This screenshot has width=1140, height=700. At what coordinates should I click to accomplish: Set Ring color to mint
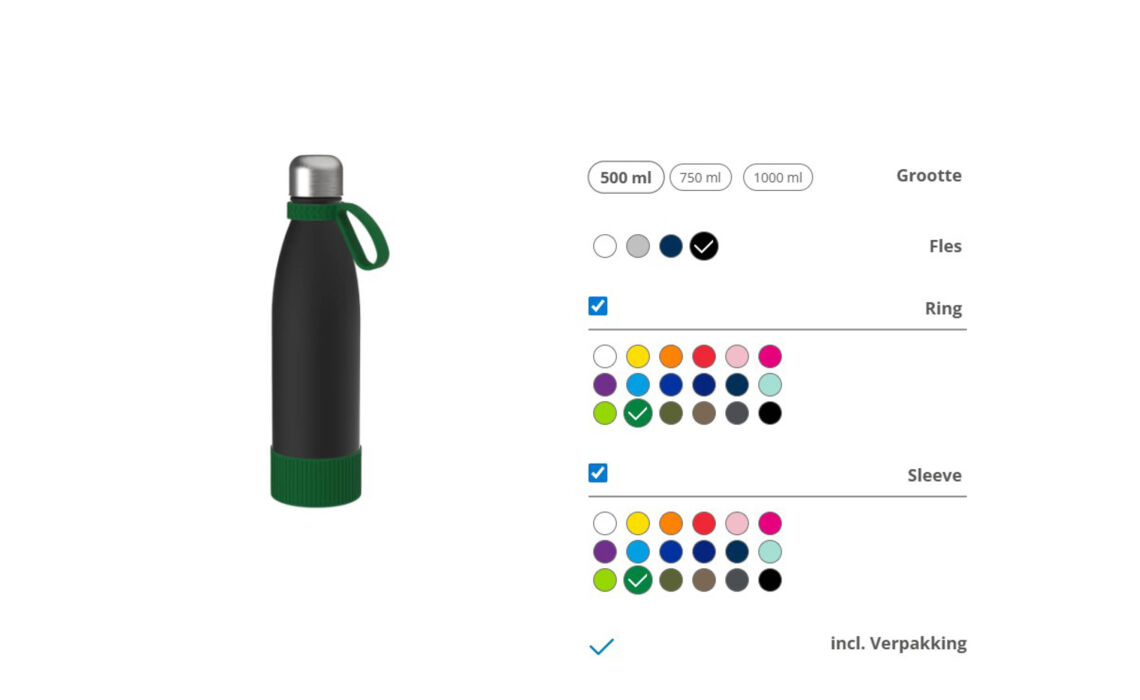coord(770,385)
